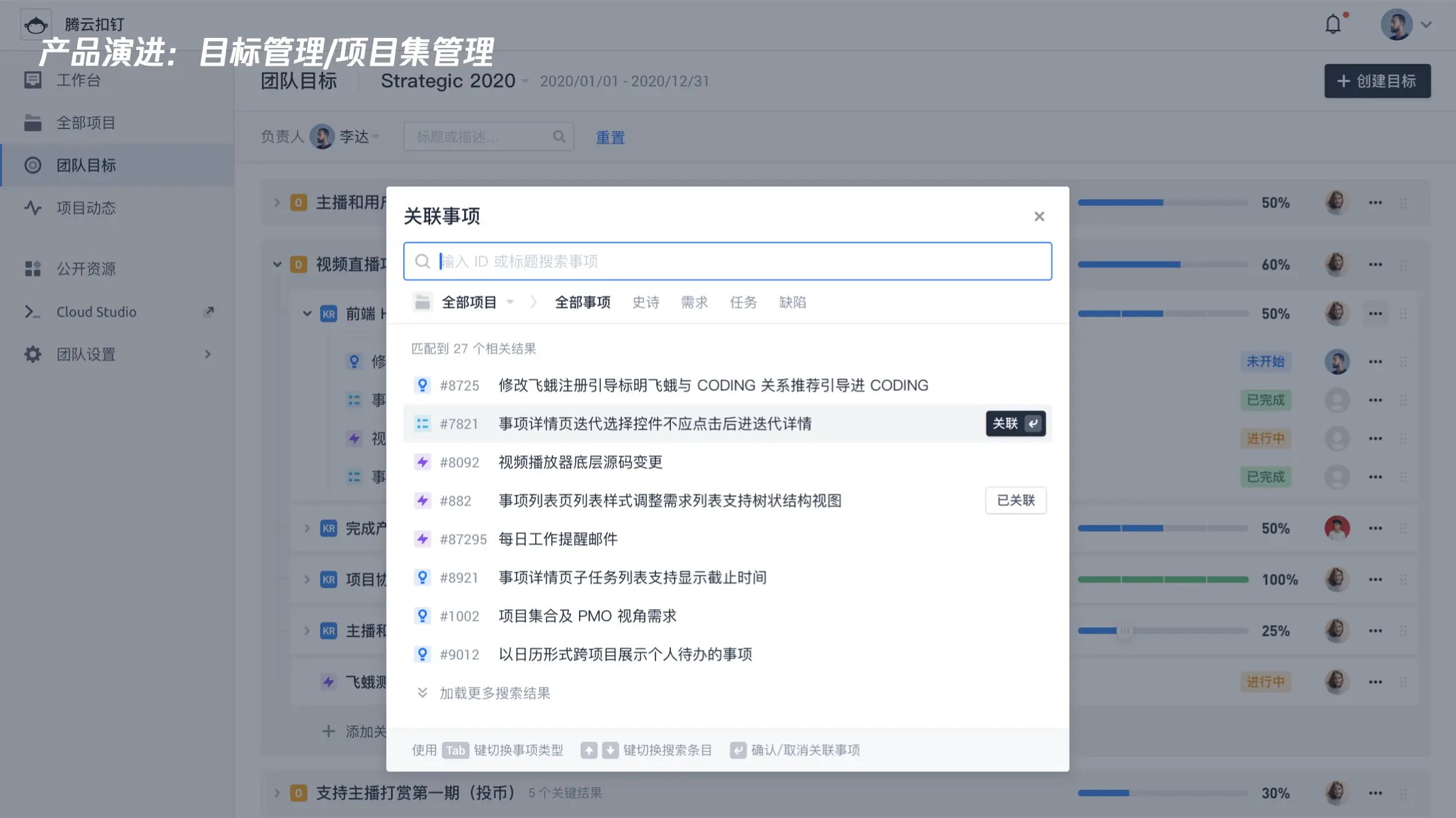Open the three-dots menu on the 100% row
This screenshot has height=818, width=1456.
point(1375,579)
